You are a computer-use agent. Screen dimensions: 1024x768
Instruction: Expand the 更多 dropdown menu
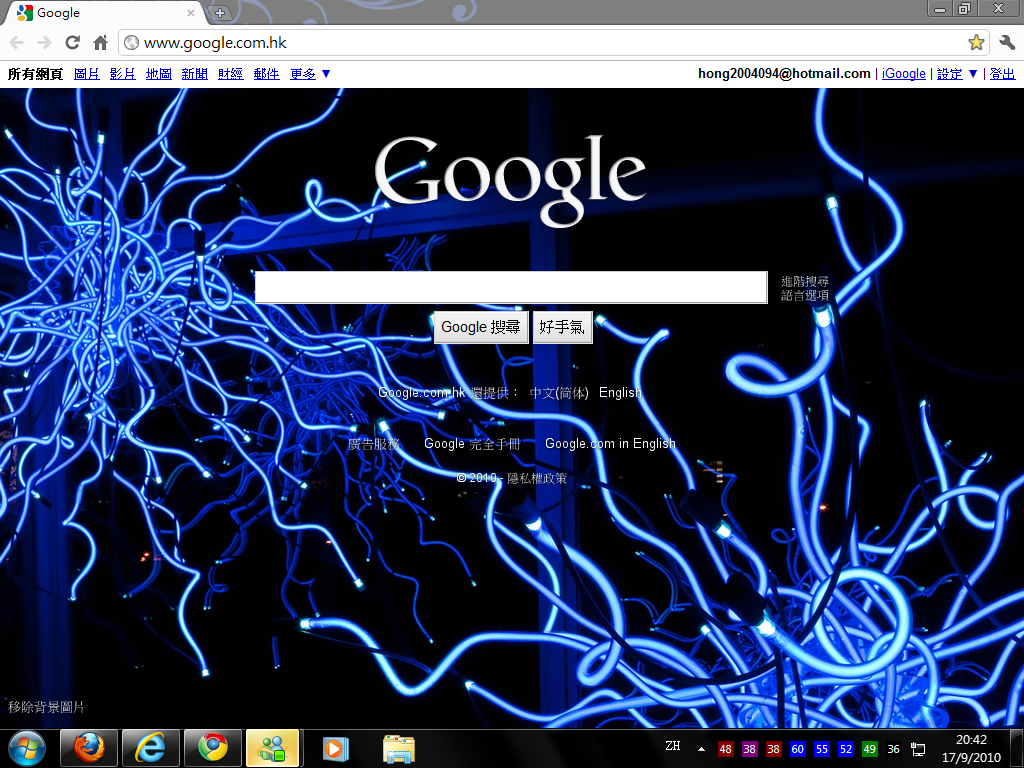310,74
